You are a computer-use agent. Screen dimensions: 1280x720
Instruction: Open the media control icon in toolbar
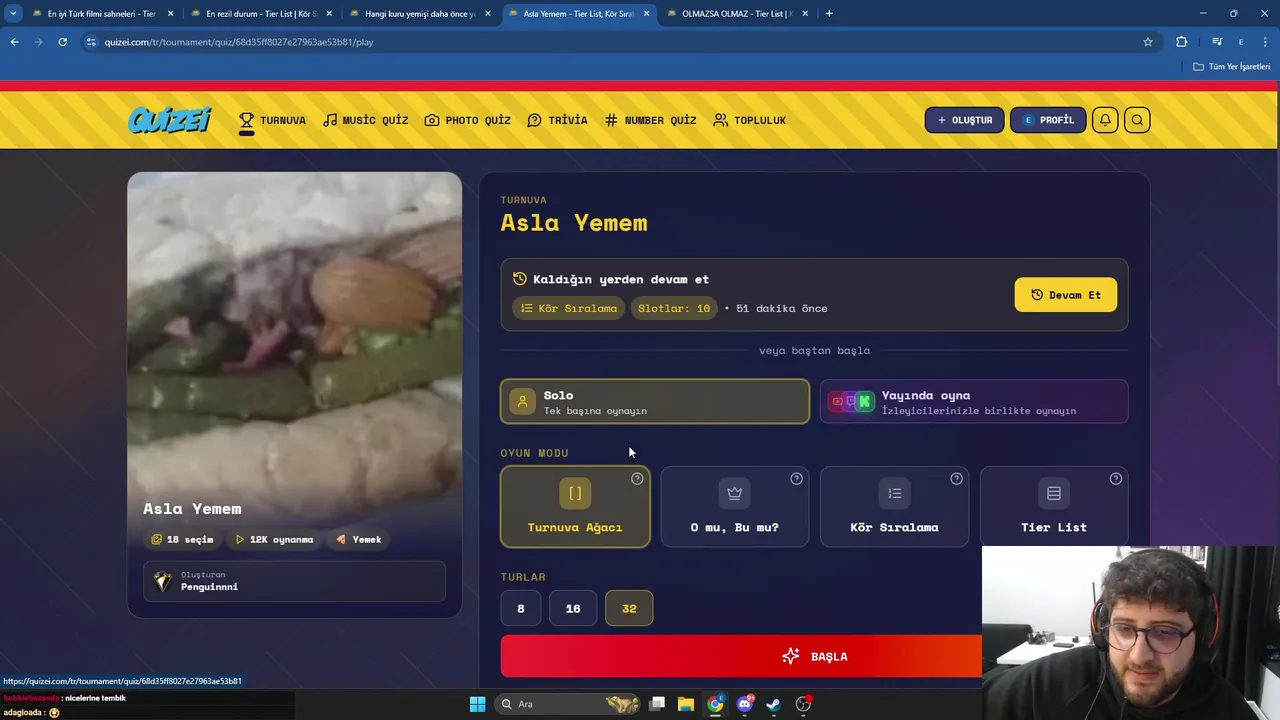pos(1217,42)
